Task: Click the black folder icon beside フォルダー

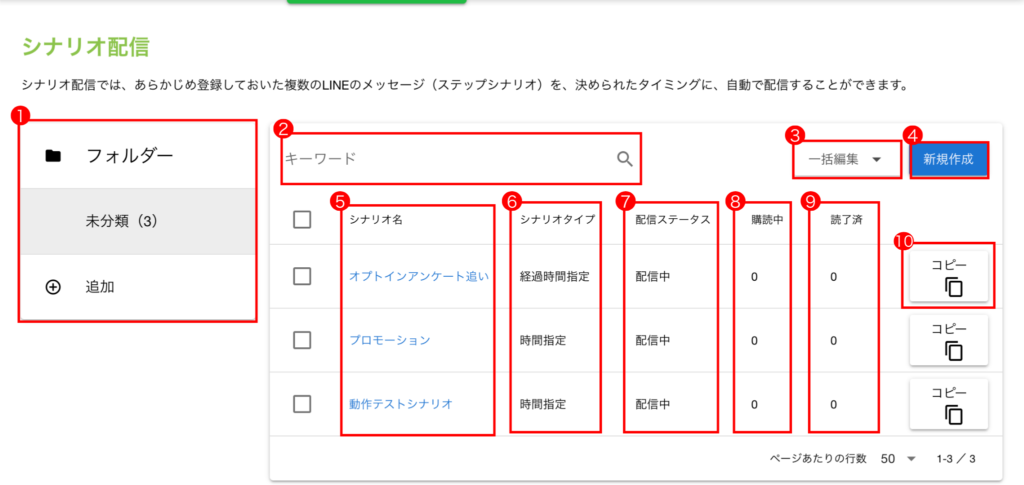Action: 53,155
